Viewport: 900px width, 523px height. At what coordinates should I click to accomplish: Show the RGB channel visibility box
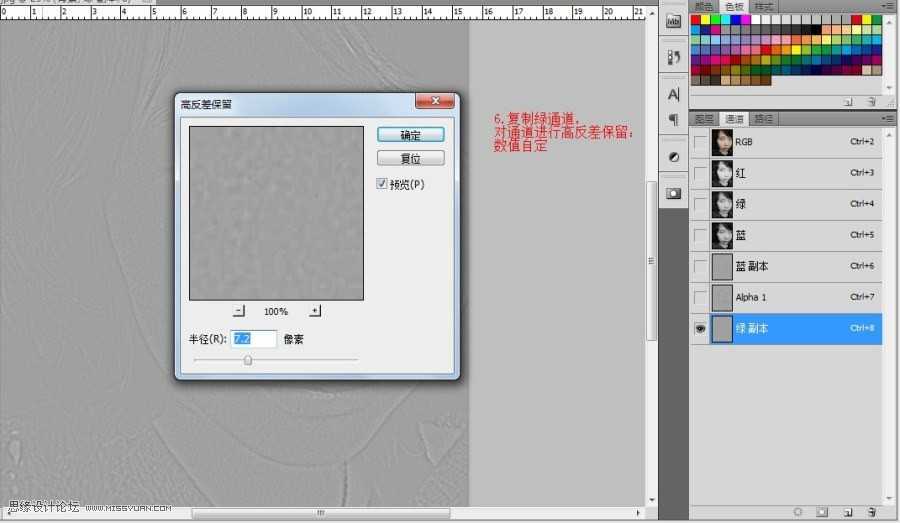(x=700, y=142)
